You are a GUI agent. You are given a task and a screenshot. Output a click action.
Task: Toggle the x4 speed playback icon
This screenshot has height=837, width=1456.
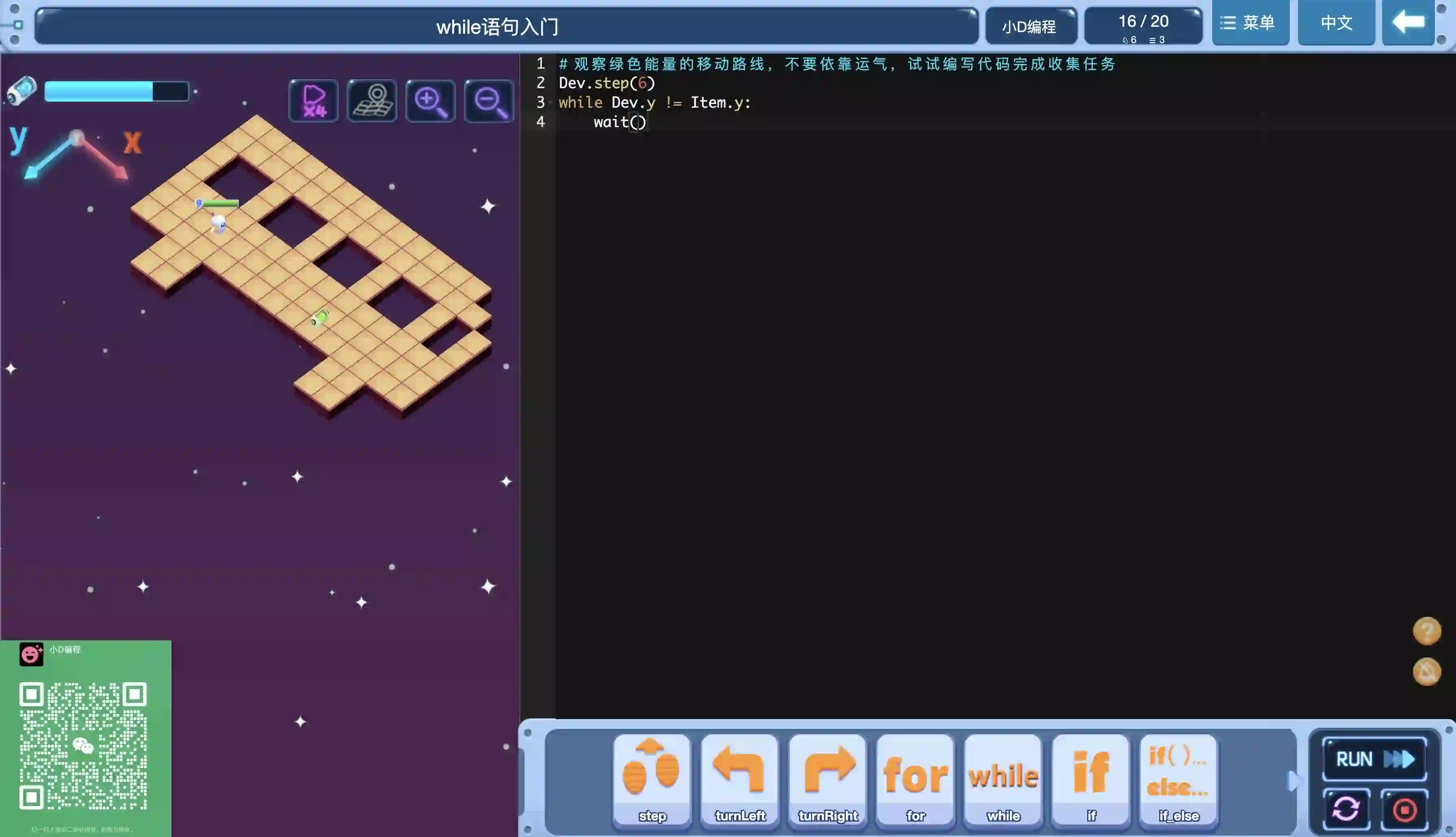point(314,101)
